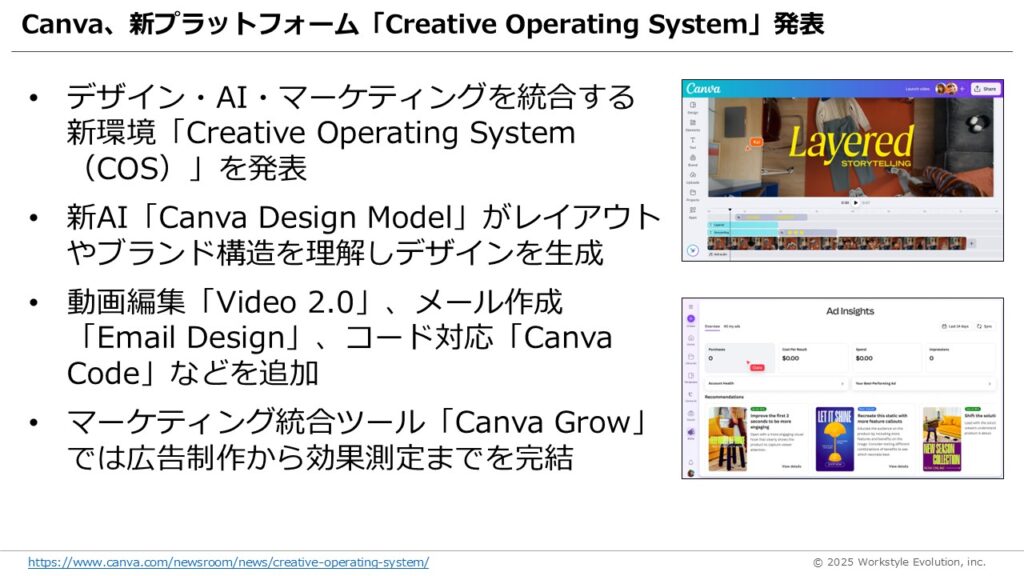Open the Uploads panel icon
The width and height of the screenshot is (1024, 576).
point(693,175)
